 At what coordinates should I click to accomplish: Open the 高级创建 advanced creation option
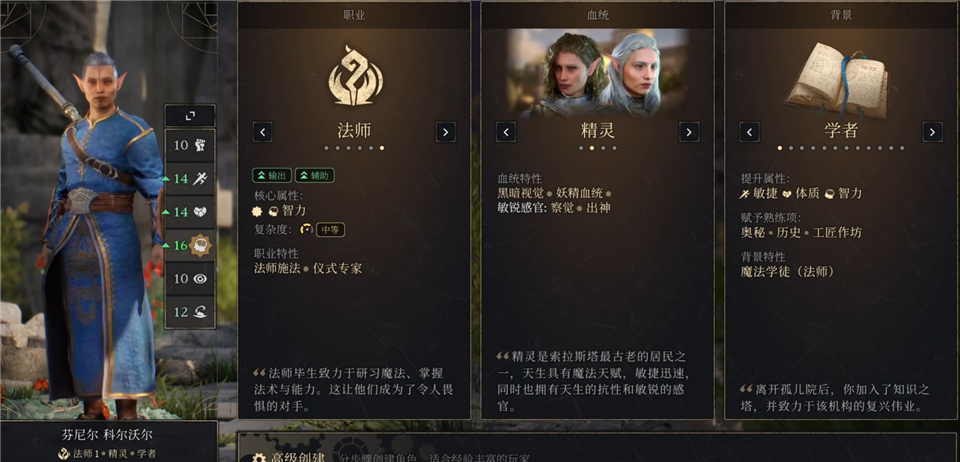(x=293, y=458)
